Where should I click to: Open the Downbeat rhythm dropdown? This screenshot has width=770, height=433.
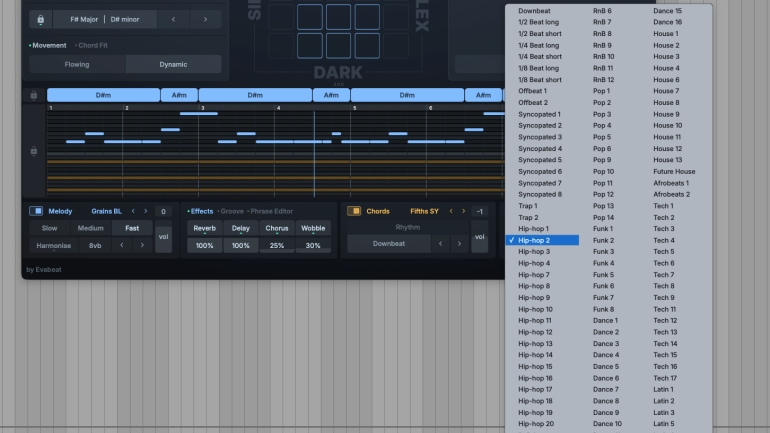point(389,244)
